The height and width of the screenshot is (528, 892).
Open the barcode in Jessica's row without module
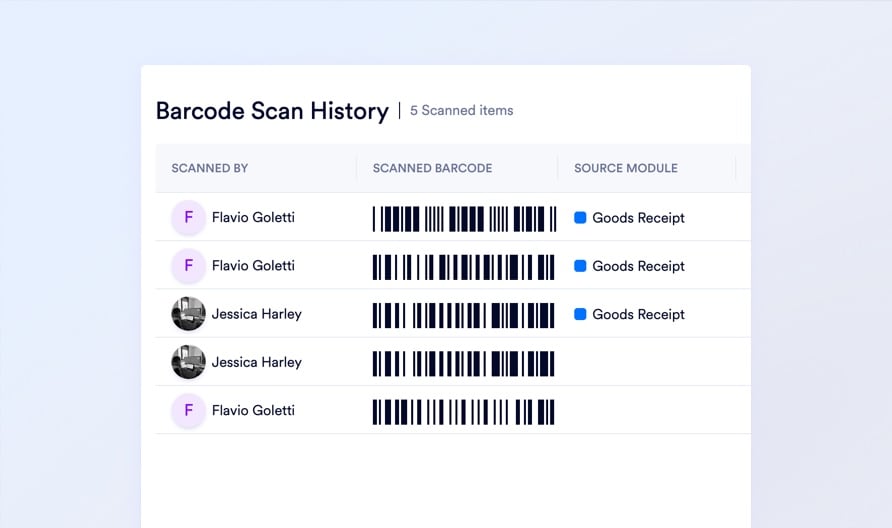pos(464,364)
